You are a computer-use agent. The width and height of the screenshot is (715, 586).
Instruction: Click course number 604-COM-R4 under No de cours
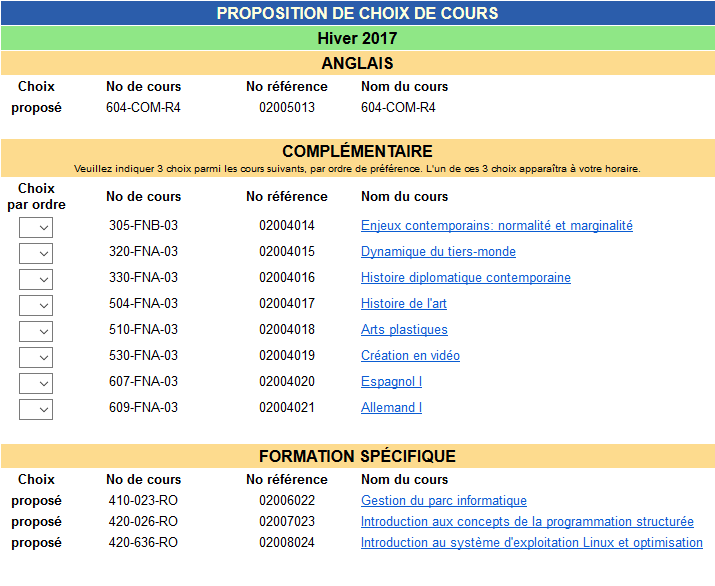[143, 108]
